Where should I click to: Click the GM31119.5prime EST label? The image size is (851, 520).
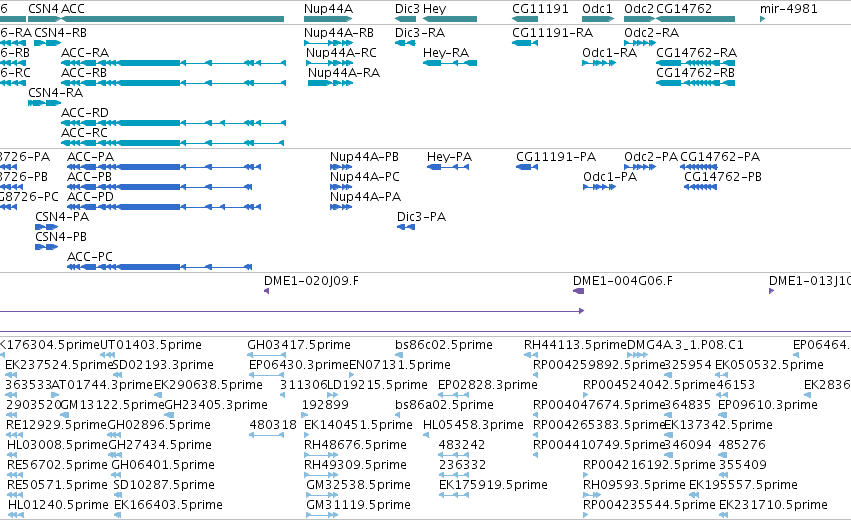tap(358, 505)
